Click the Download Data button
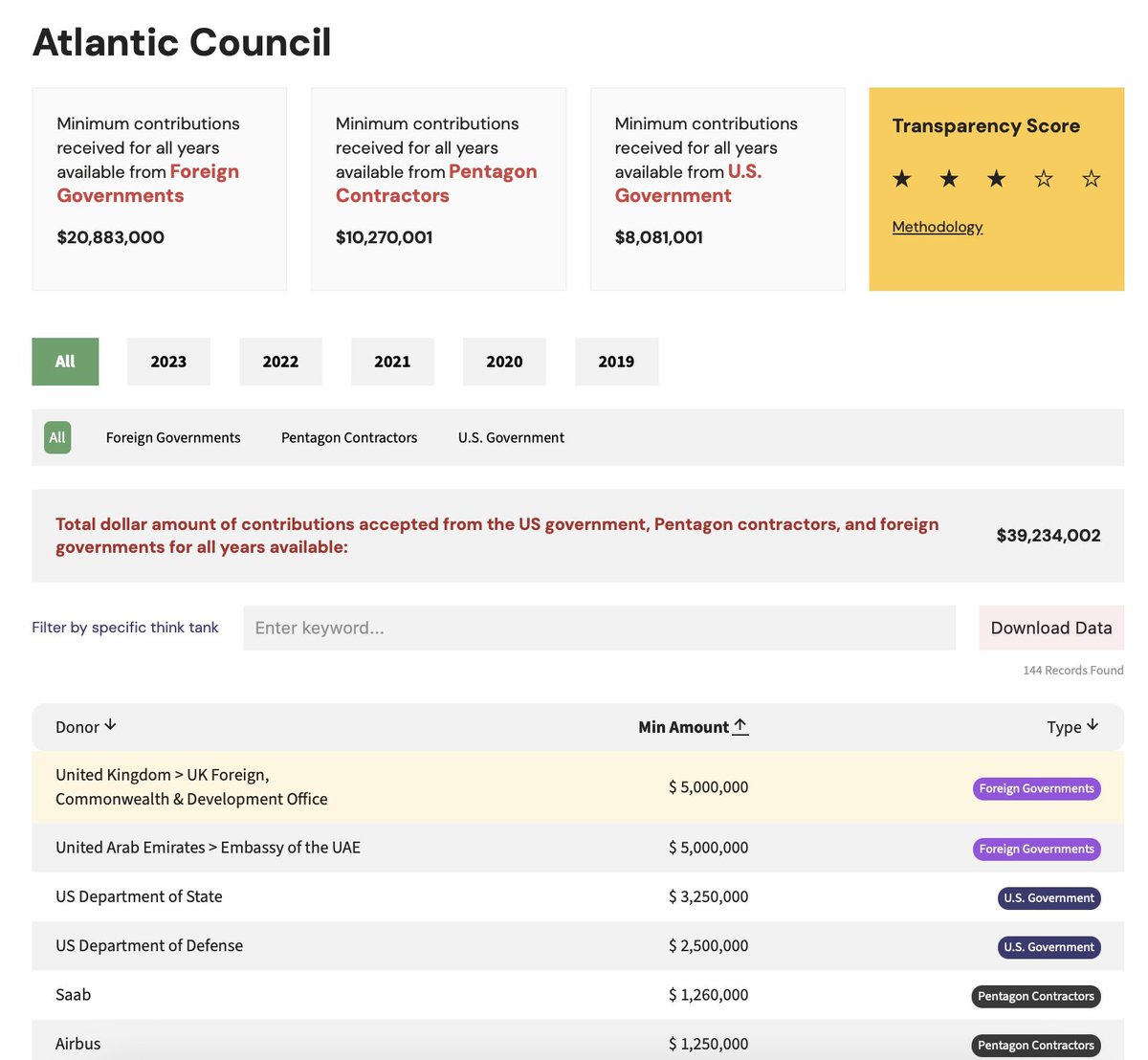 [x=1051, y=628]
